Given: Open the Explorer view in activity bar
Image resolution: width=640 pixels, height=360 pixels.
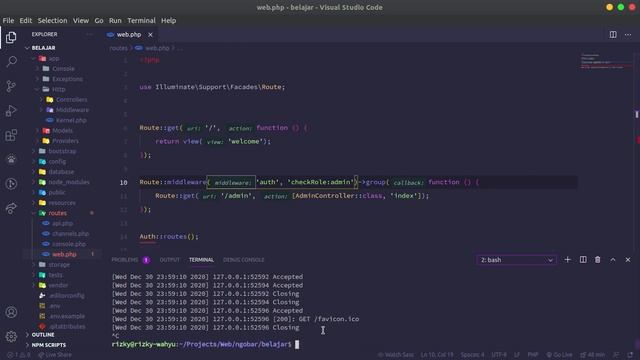Looking at the screenshot, I should coord(11,38).
